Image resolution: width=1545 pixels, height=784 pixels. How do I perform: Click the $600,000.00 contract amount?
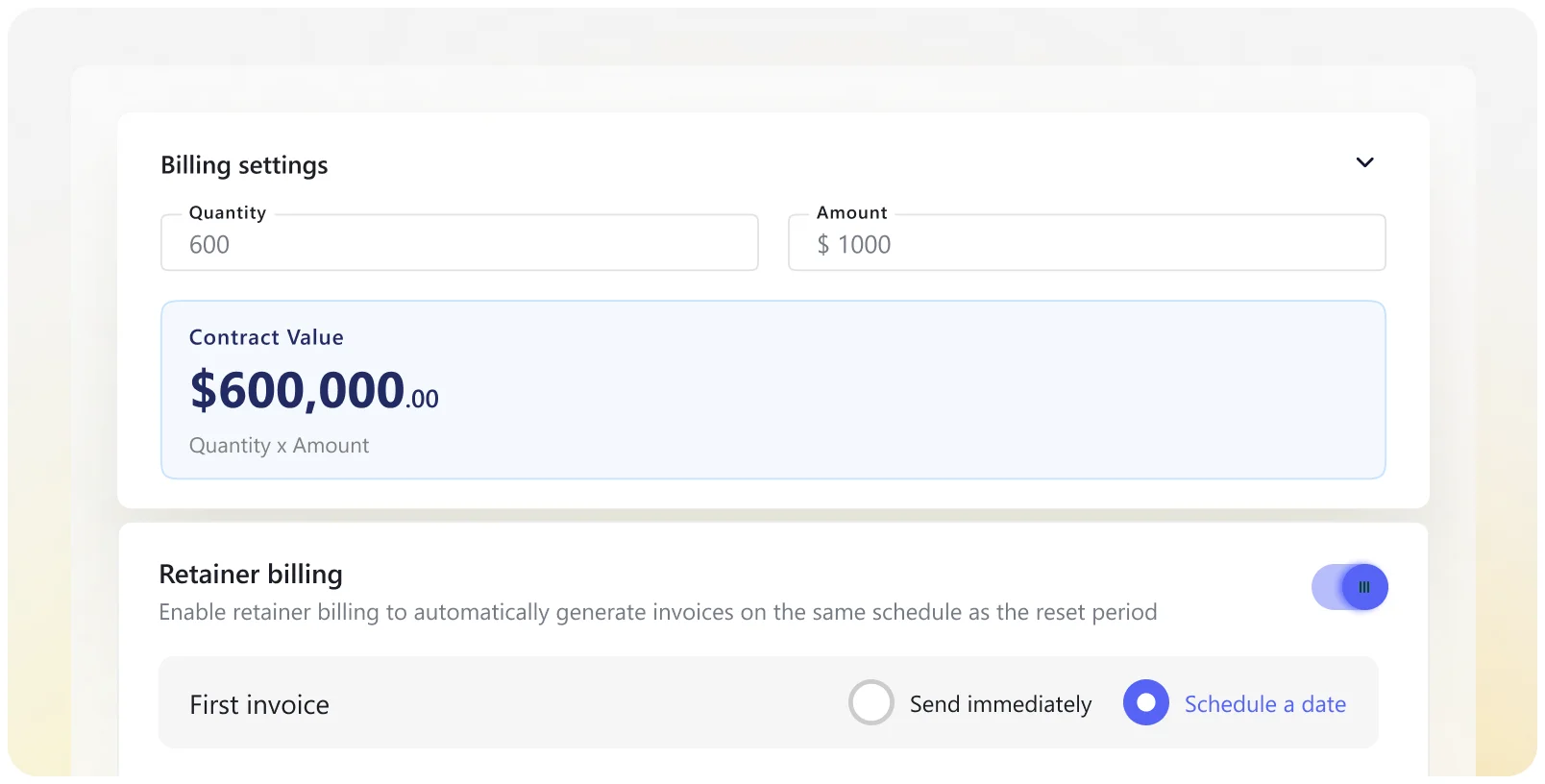(x=314, y=391)
